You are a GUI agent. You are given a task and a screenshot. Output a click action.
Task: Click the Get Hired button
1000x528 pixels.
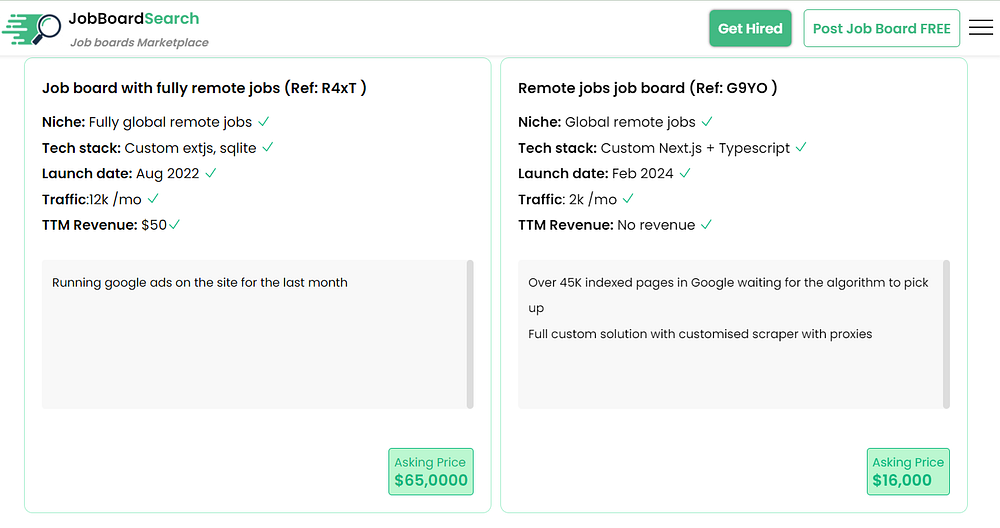point(750,28)
